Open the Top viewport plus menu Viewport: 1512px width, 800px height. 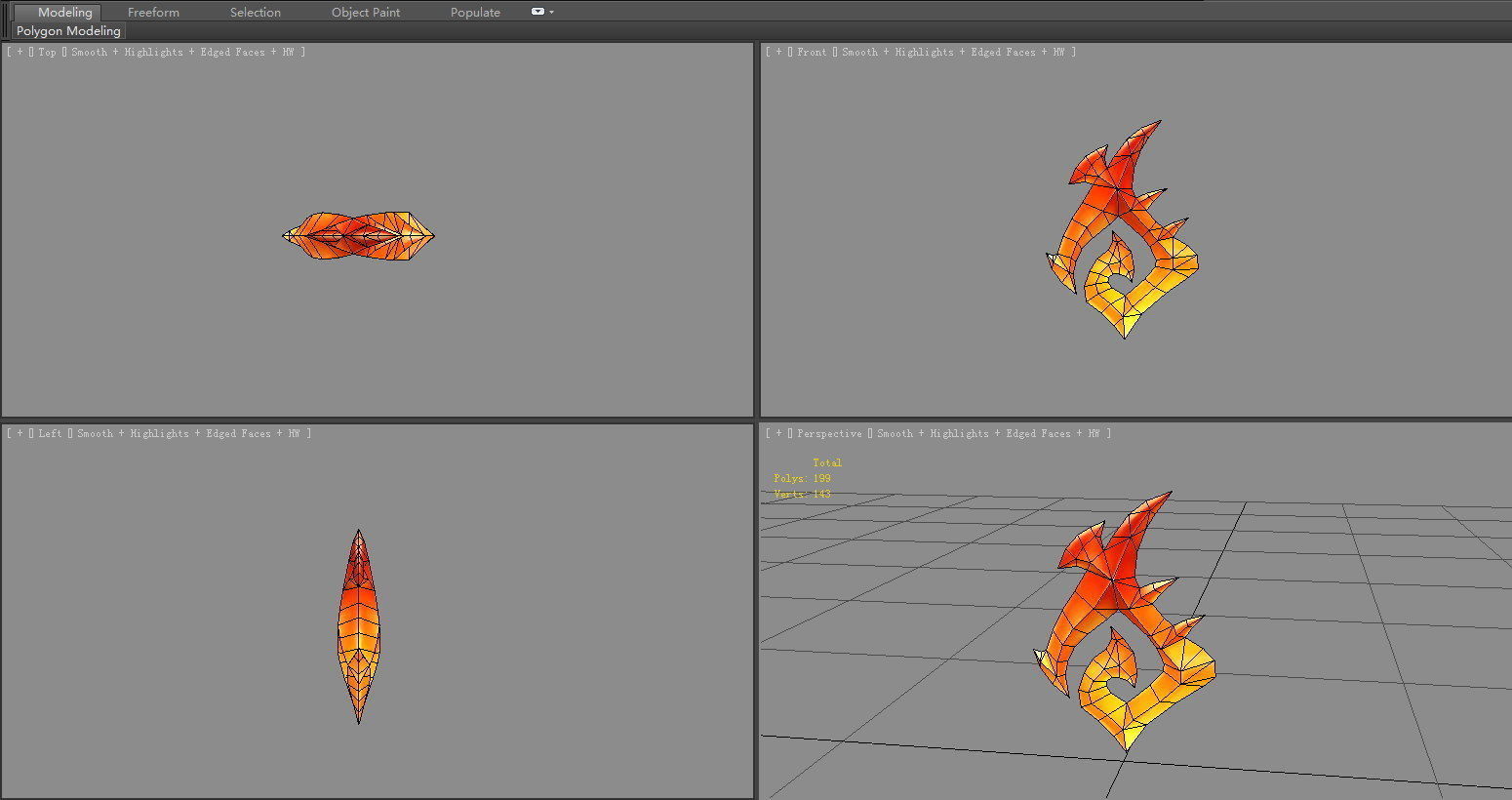[x=20, y=53]
